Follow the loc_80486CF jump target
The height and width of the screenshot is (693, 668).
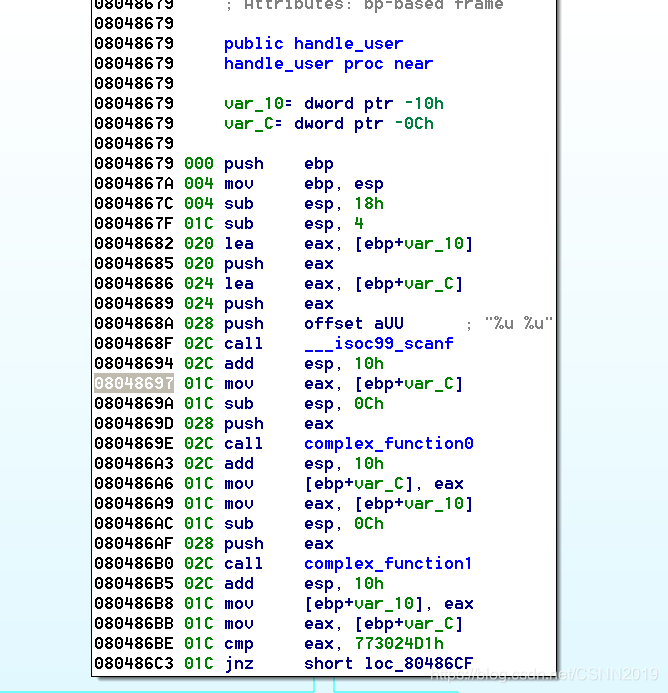(419, 663)
